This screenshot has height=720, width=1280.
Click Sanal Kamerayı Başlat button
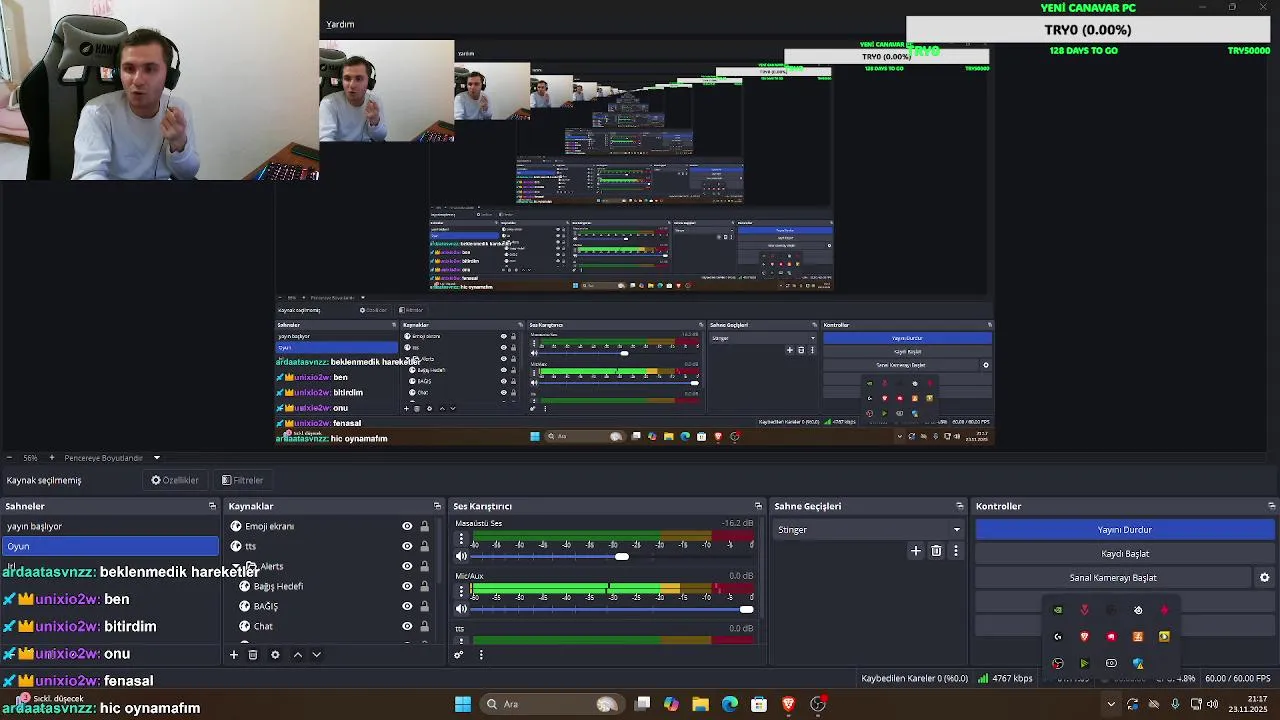[x=1113, y=578]
